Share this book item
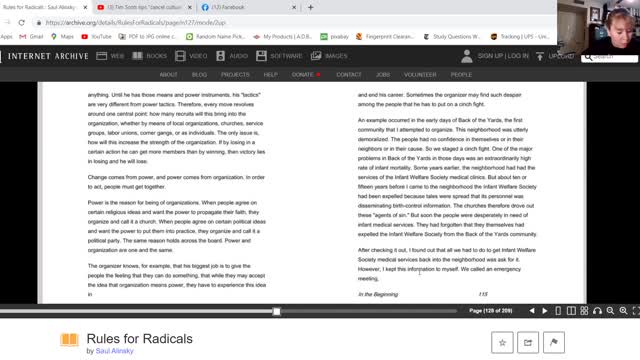Image resolution: width=640 pixels, height=360 pixels. pos(528,342)
